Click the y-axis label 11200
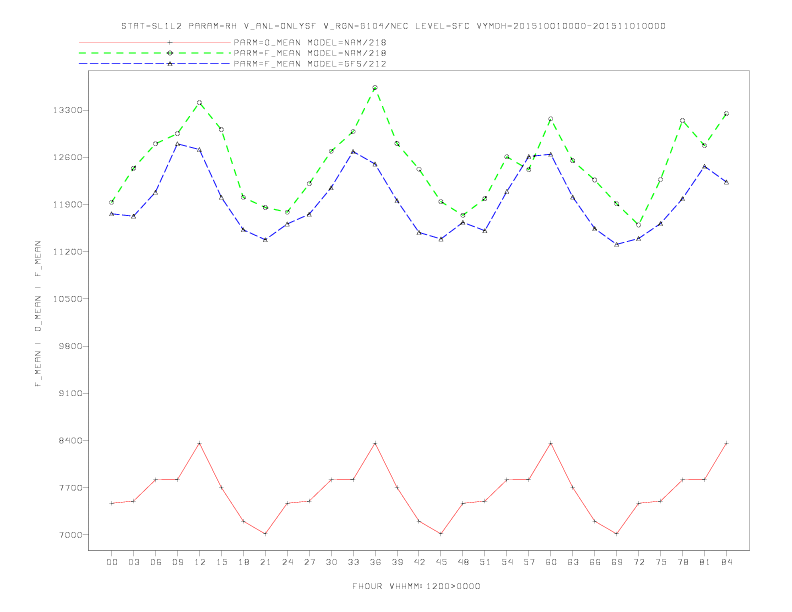The width and height of the screenshot is (792, 612). coord(68,251)
